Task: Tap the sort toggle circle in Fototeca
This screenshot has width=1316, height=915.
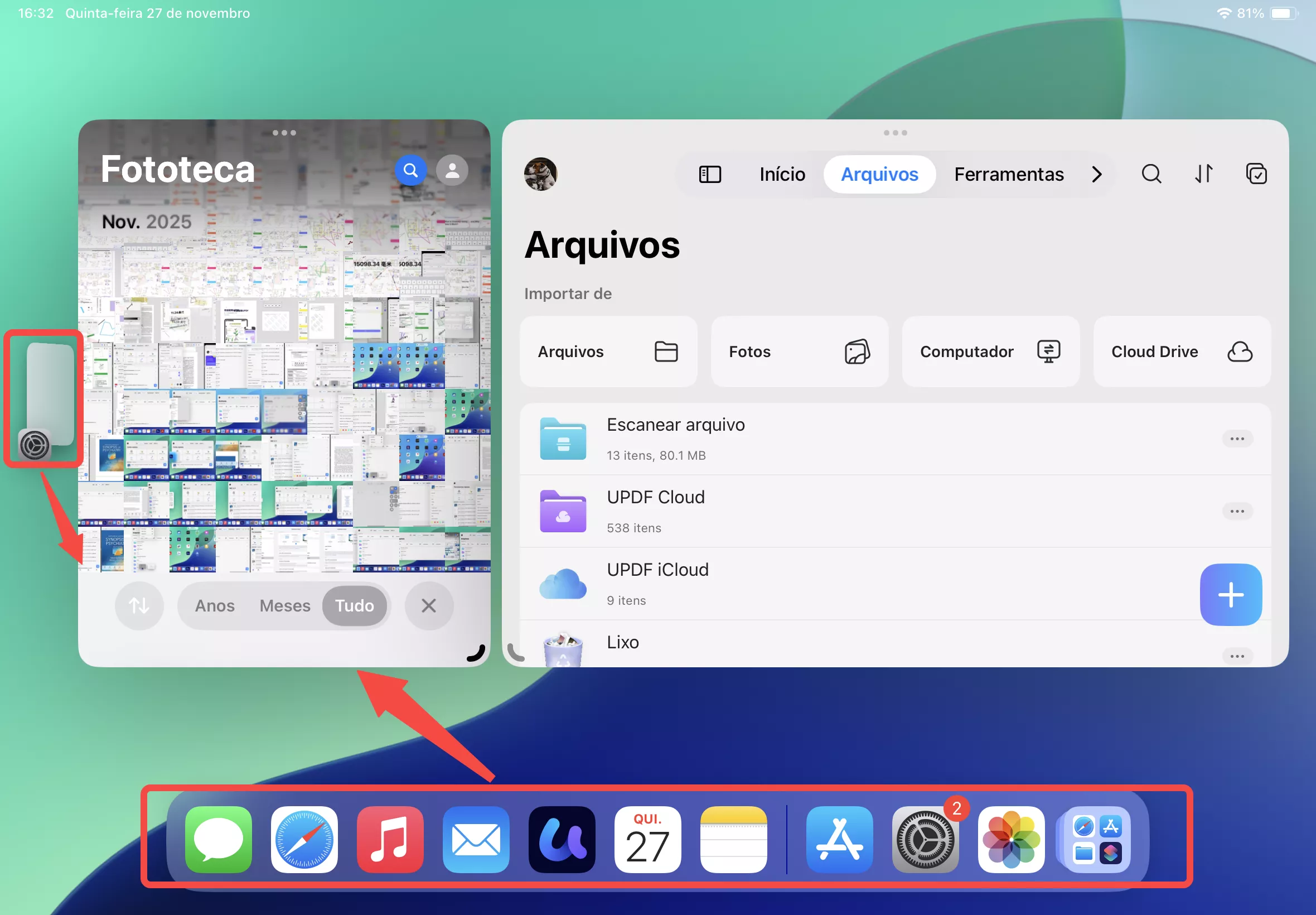Action: point(139,605)
